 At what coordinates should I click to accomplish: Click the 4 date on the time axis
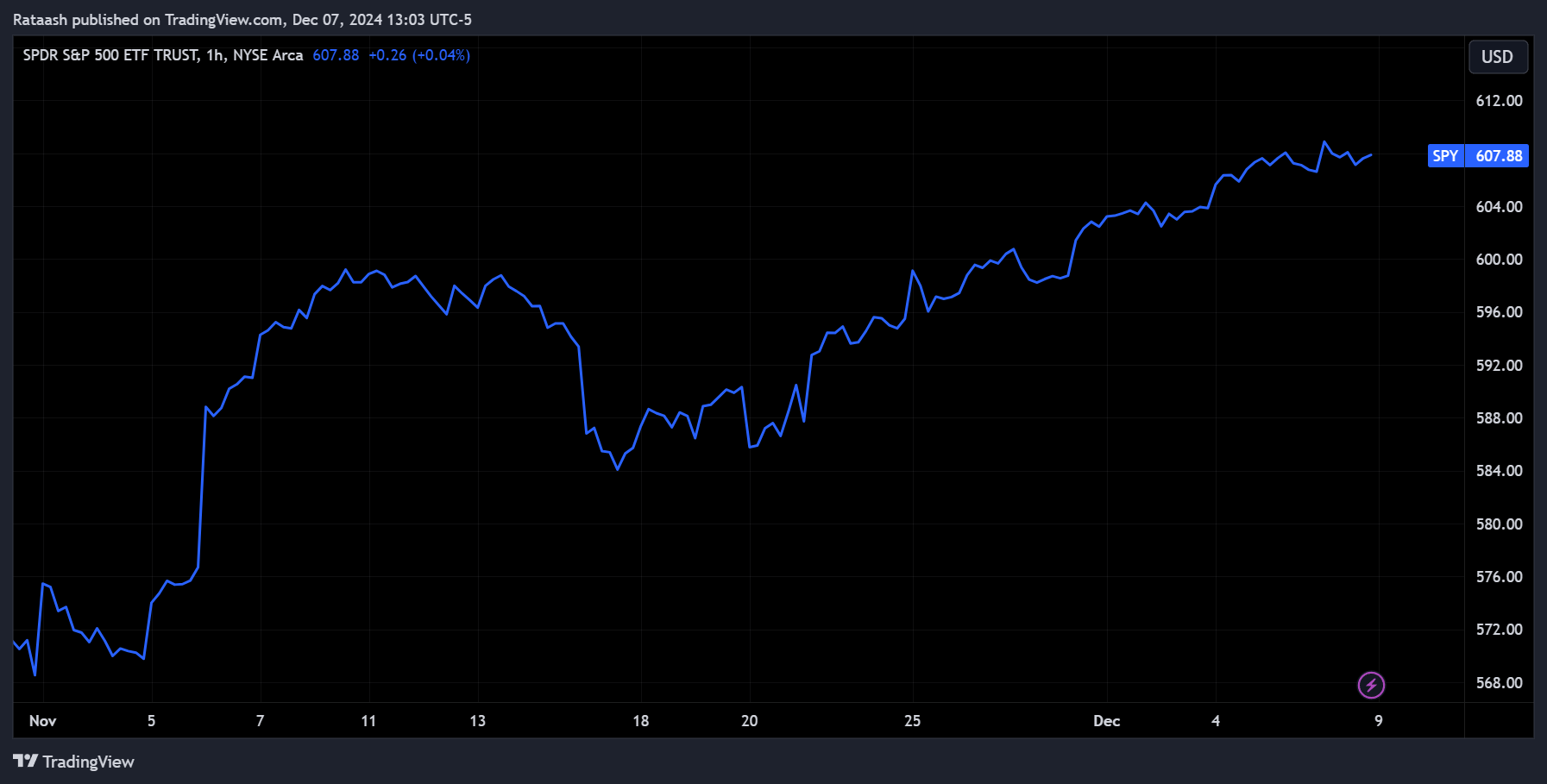(x=1216, y=721)
